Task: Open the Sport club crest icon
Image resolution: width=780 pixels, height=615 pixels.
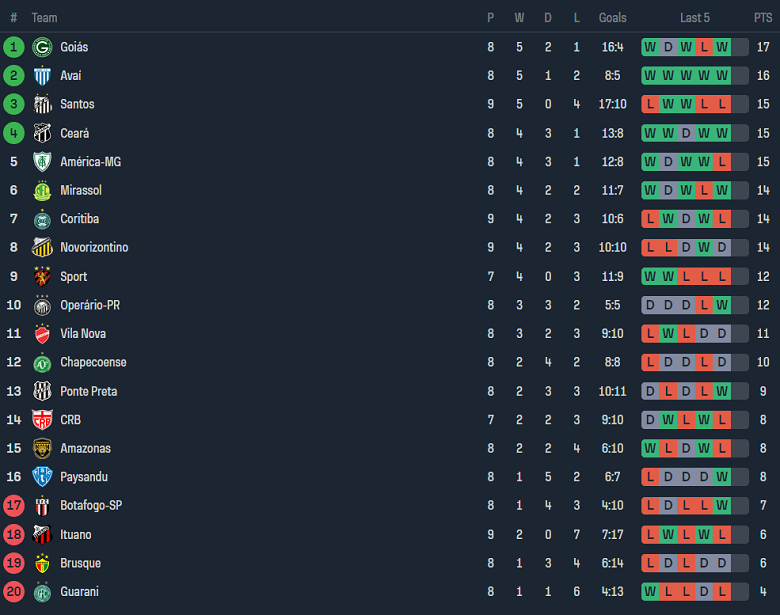Action: pyautogui.click(x=42, y=277)
